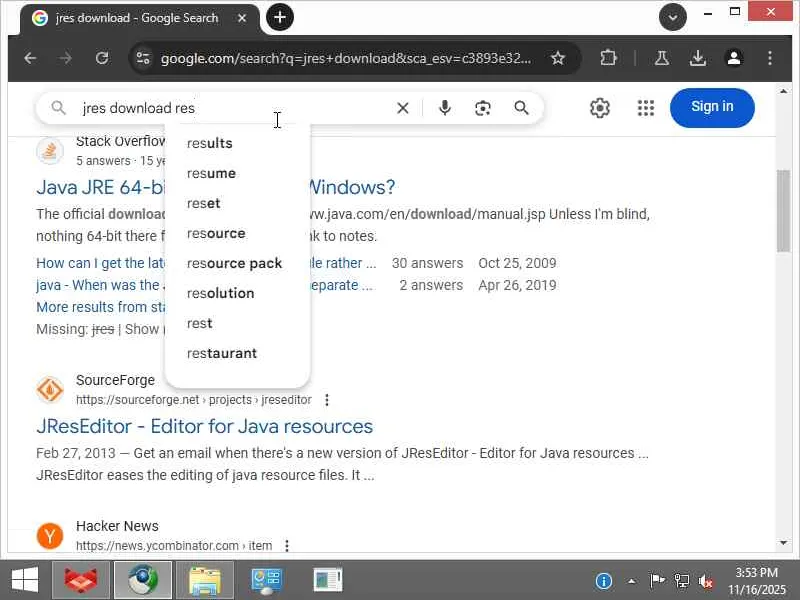
Task: Clear the search box text
Action: [403, 108]
